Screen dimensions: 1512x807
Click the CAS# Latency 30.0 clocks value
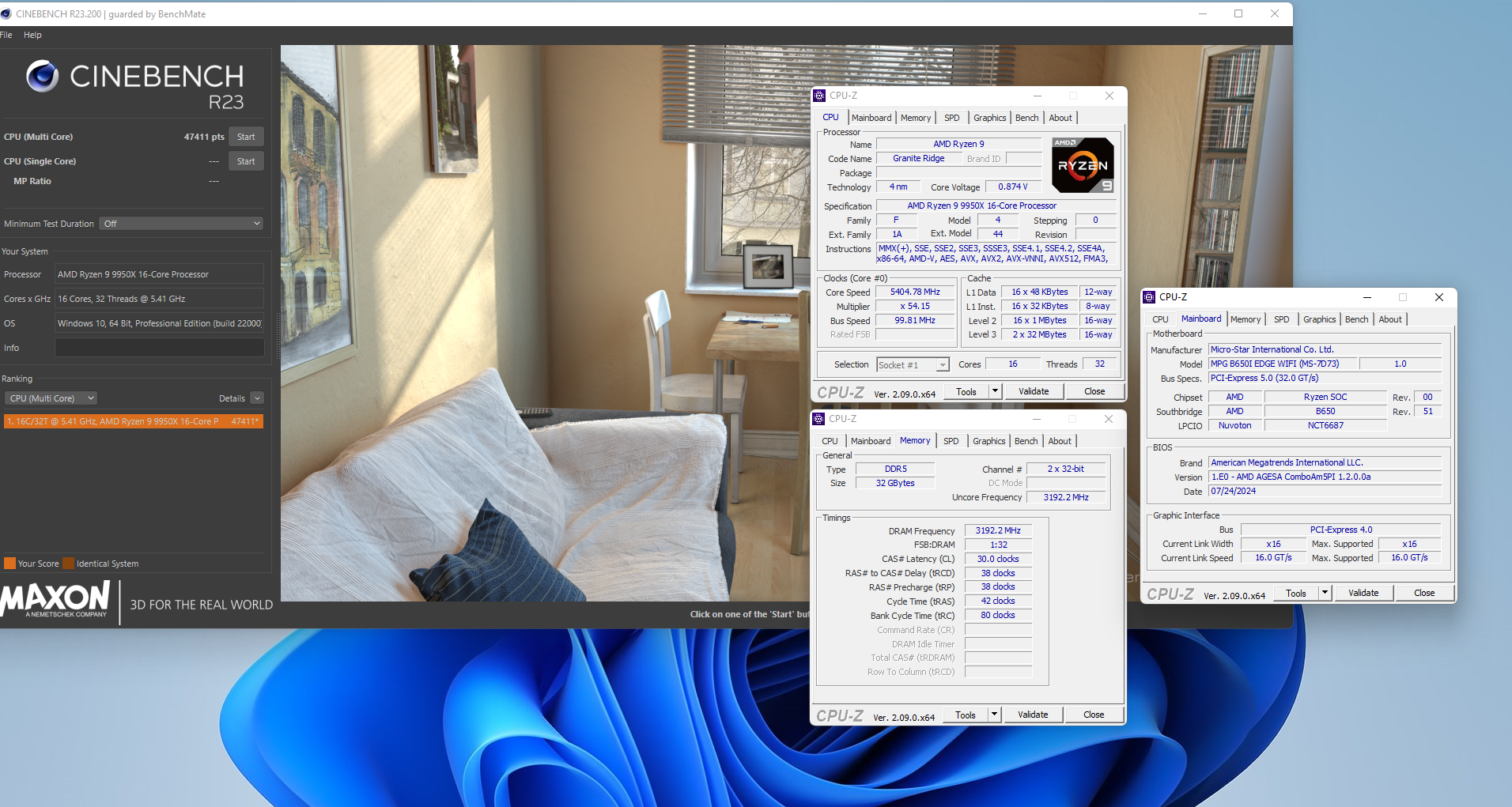pyautogui.click(x=998, y=560)
